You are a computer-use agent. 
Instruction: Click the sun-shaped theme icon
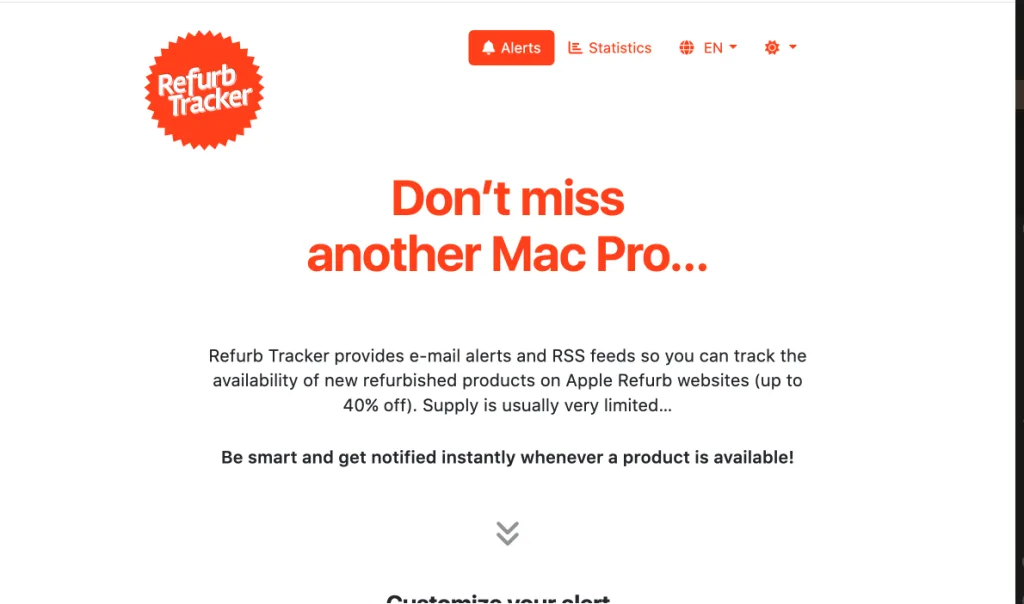(x=772, y=48)
